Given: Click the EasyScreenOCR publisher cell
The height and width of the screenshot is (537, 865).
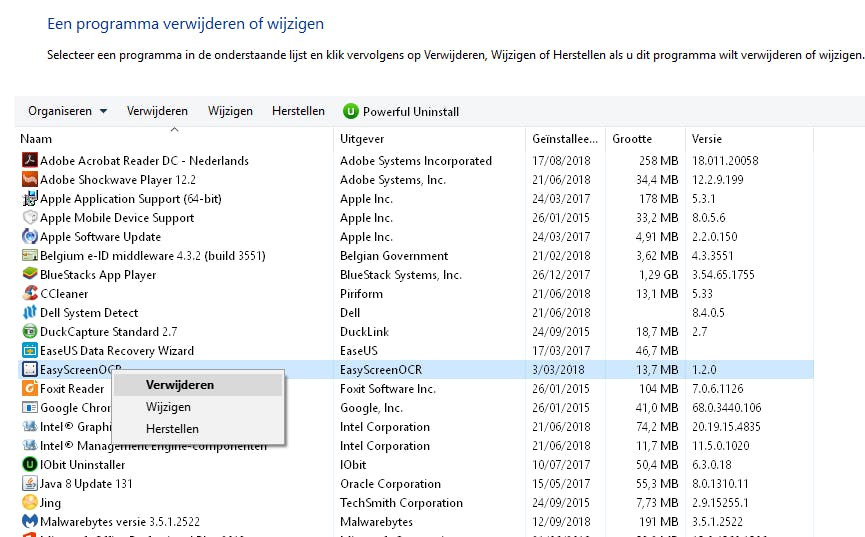Looking at the screenshot, I should tap(381, 370).
